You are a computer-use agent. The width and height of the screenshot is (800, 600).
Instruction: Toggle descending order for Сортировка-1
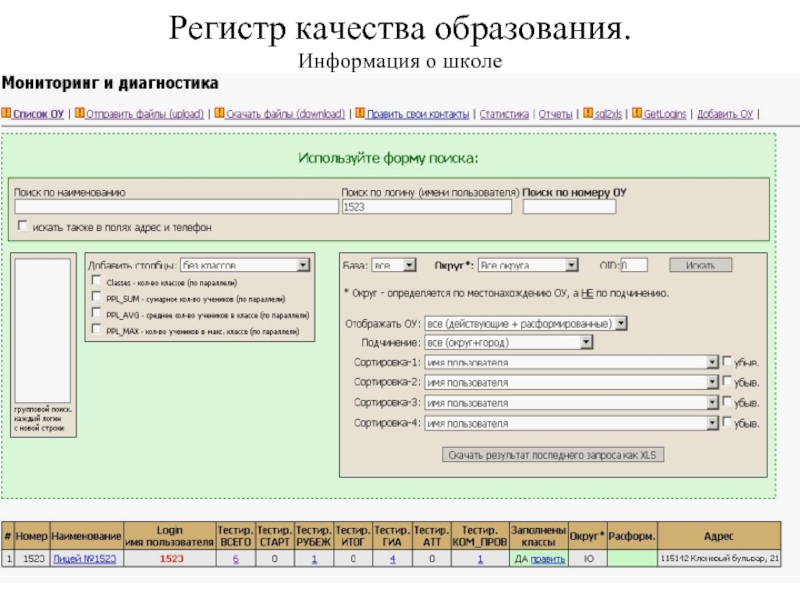(x=726, y=362)
